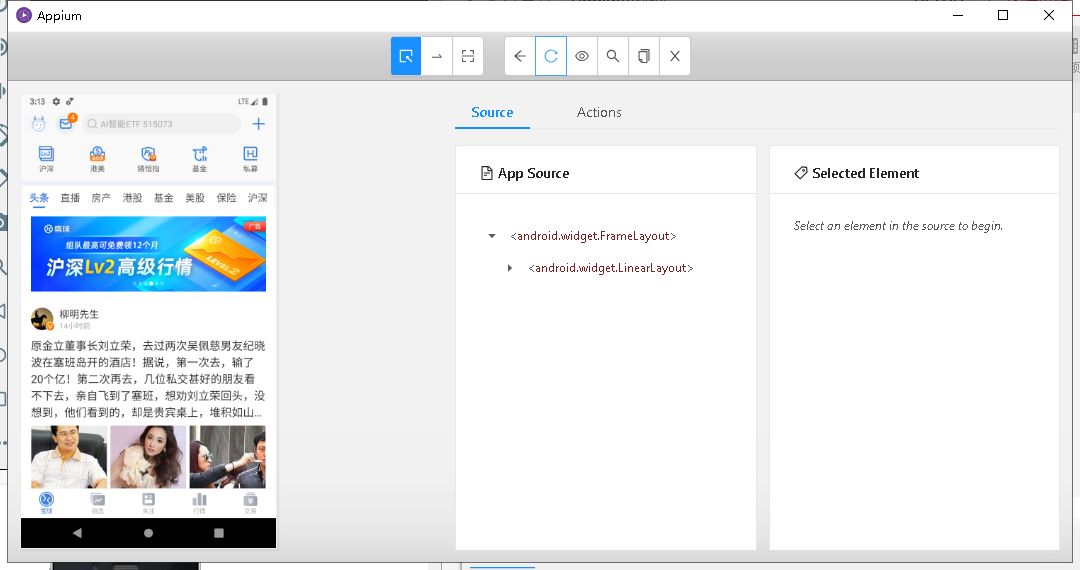Open photo of woman with sunglasses

(x=227, y=456)
